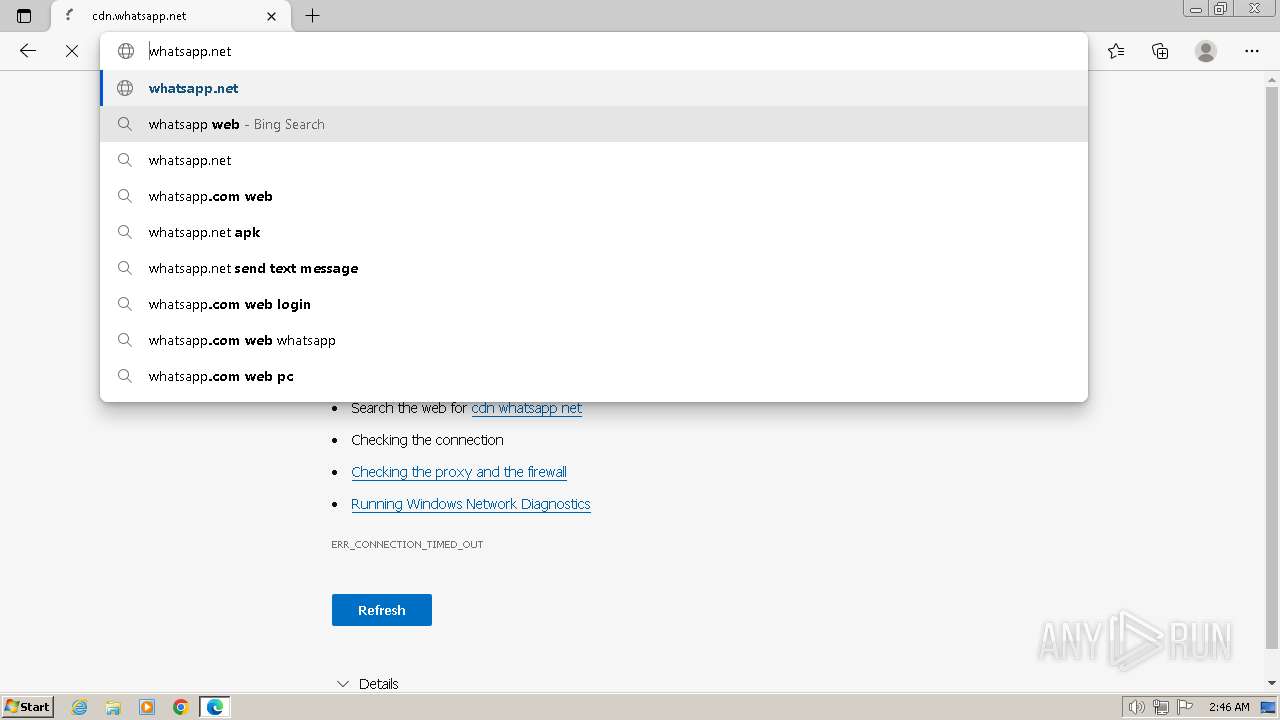The height and width of the screenshot is (720, 1280).
Task: Select whatsapp.com web suggestion
Action: [x=594, y=196]
